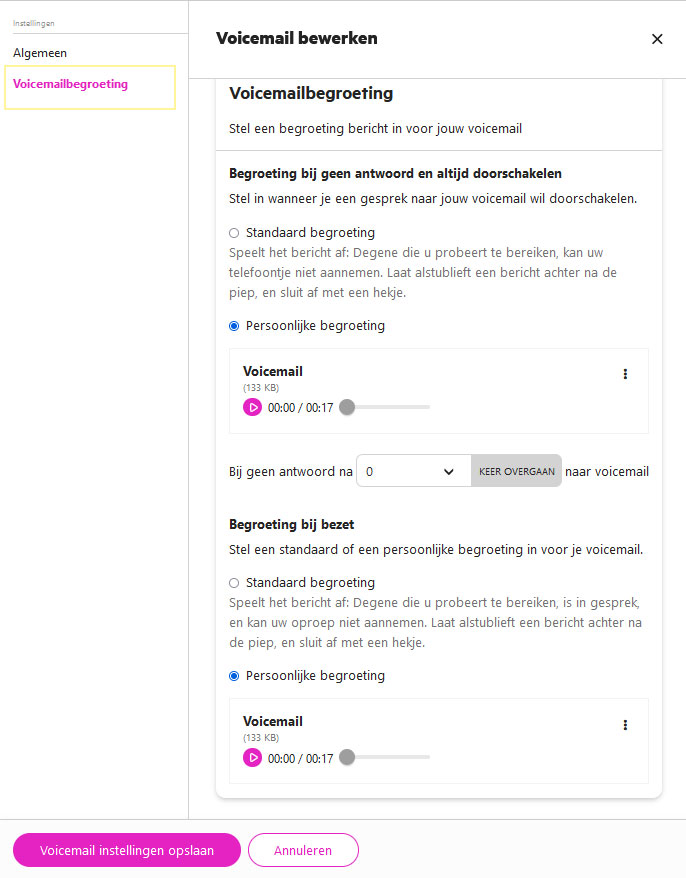Choose Persoonlijke begroeting under Begroeting bij bezet
Viewport: 686px width, 878px height.
click(x=234, y=676)
